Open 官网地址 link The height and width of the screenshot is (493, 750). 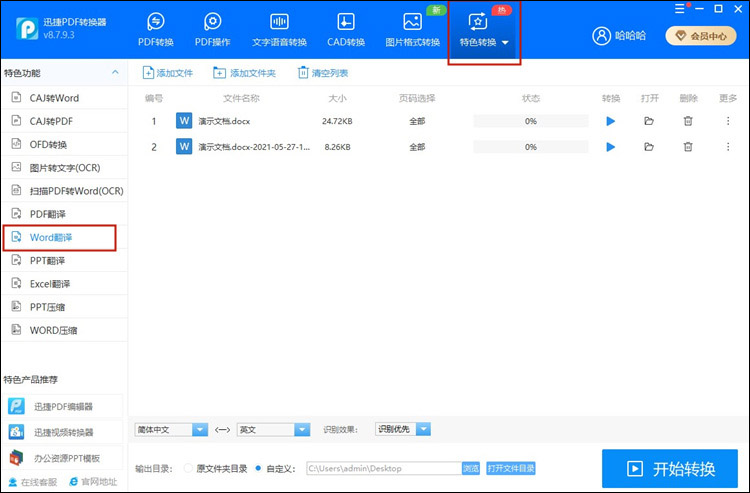[x=93, y=482]
